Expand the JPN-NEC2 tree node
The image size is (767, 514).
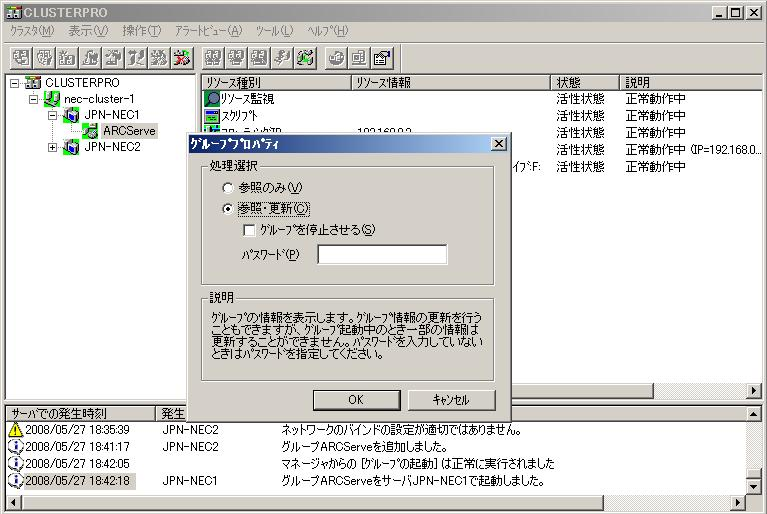click(52, 147)
